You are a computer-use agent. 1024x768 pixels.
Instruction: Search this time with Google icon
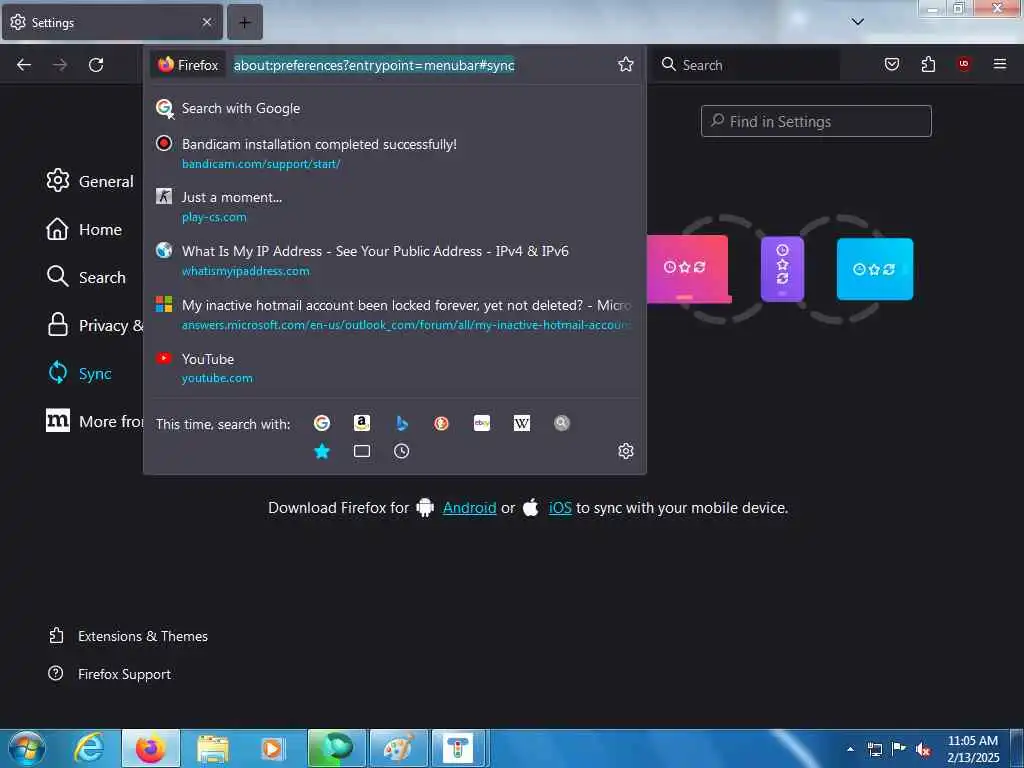(322, 423)
